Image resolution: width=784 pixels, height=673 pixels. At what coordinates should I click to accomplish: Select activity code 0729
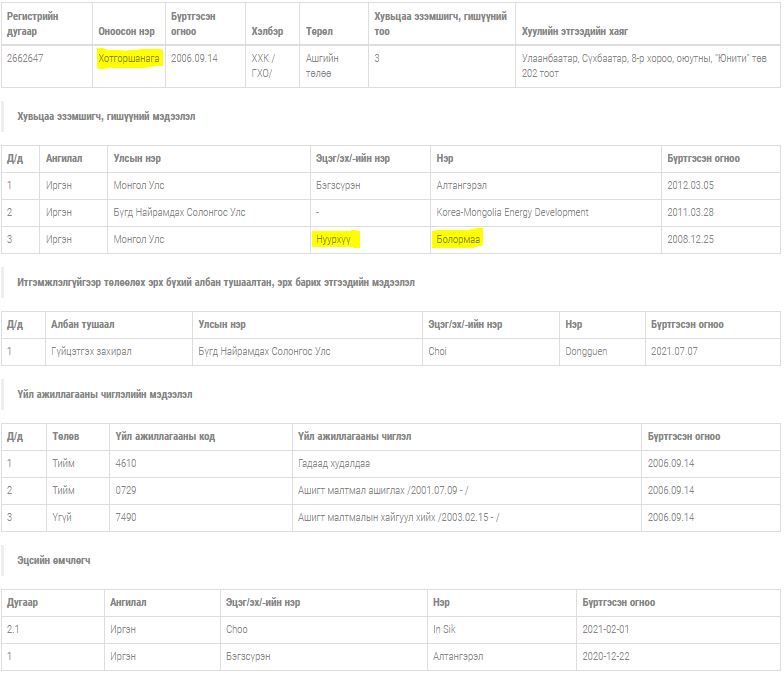(x=126, y=491)
